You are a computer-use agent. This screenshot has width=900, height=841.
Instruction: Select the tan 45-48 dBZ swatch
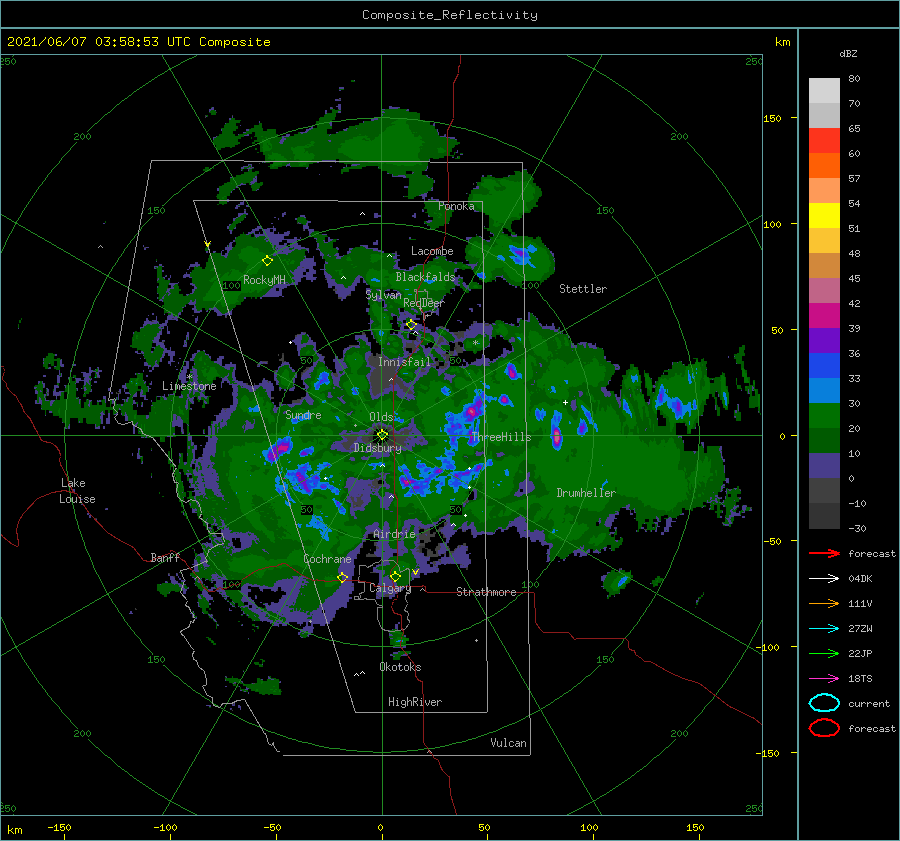pos(824,266)
